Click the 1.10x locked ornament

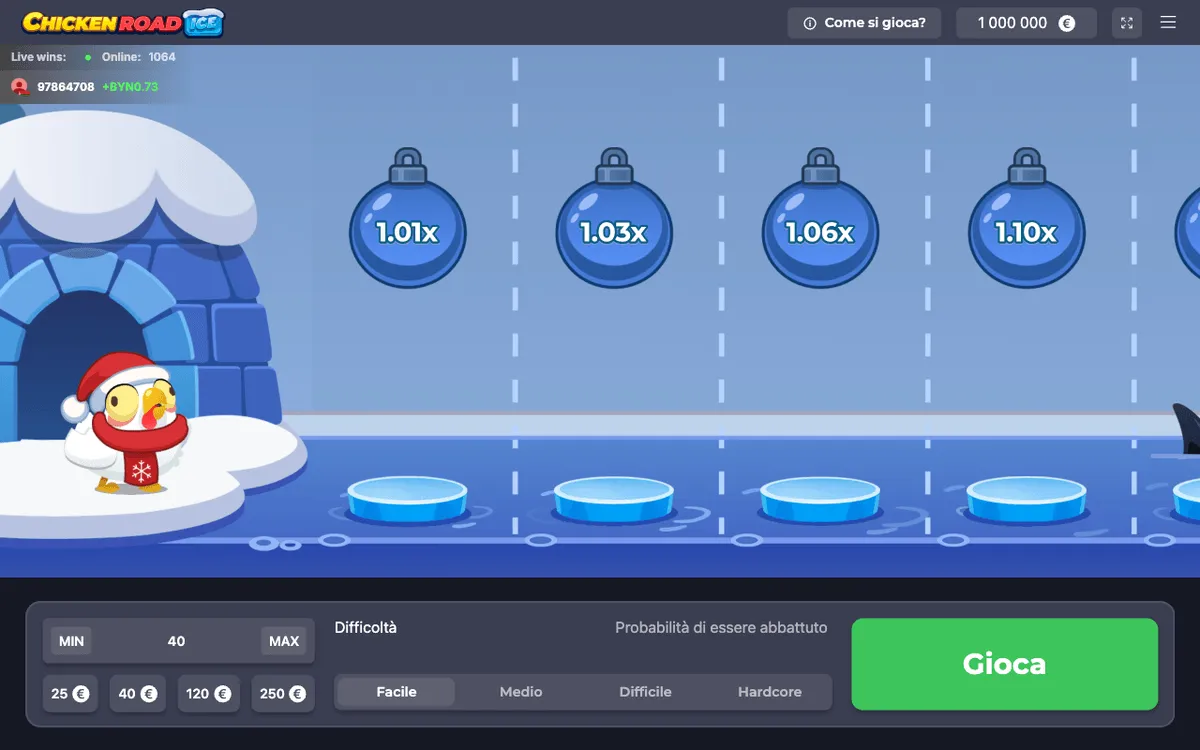coord(1026,219)
